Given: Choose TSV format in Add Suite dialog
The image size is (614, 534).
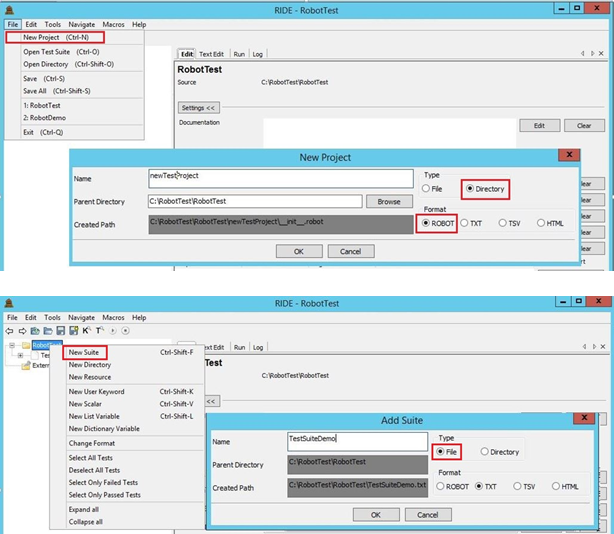Looking at the screenshot, I should pyautogui.click(x=524, y=486).
